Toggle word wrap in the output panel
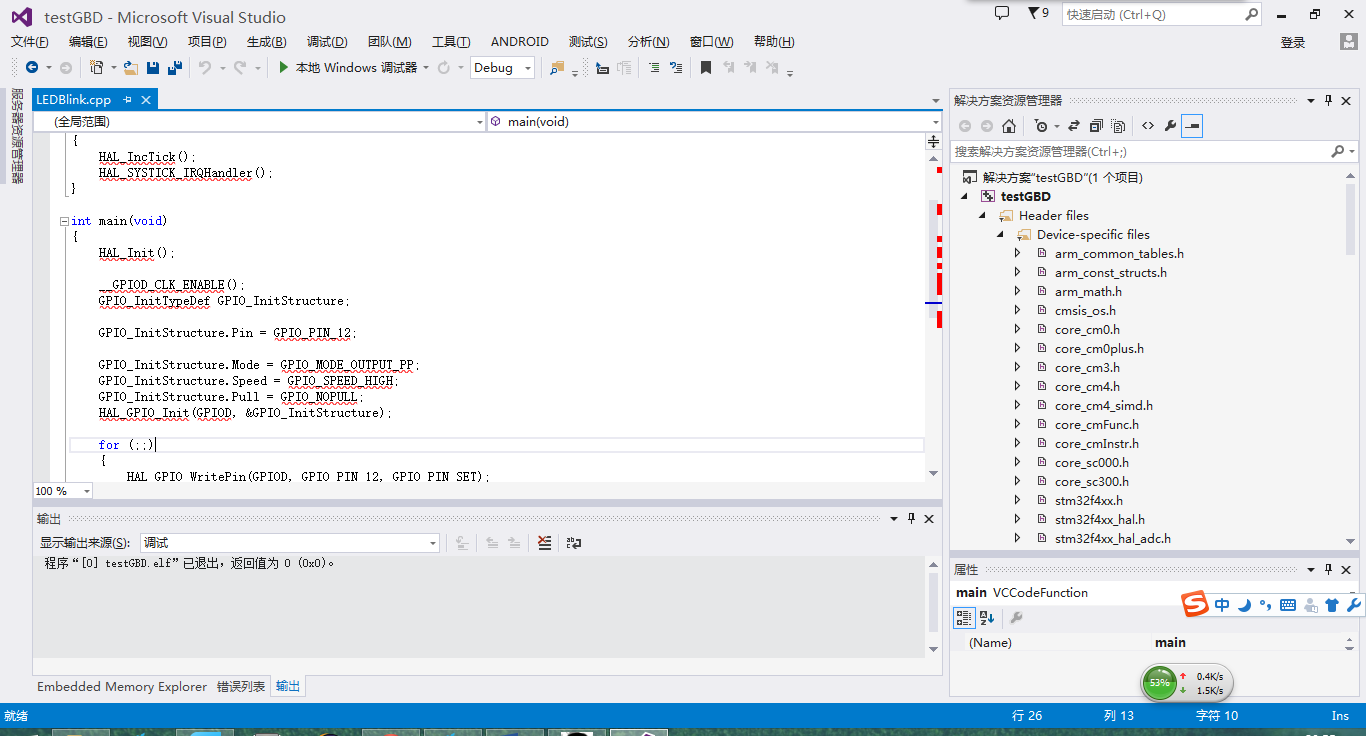Image resolution: width=1366 pixels, height=736 pixels. (573, 543)
